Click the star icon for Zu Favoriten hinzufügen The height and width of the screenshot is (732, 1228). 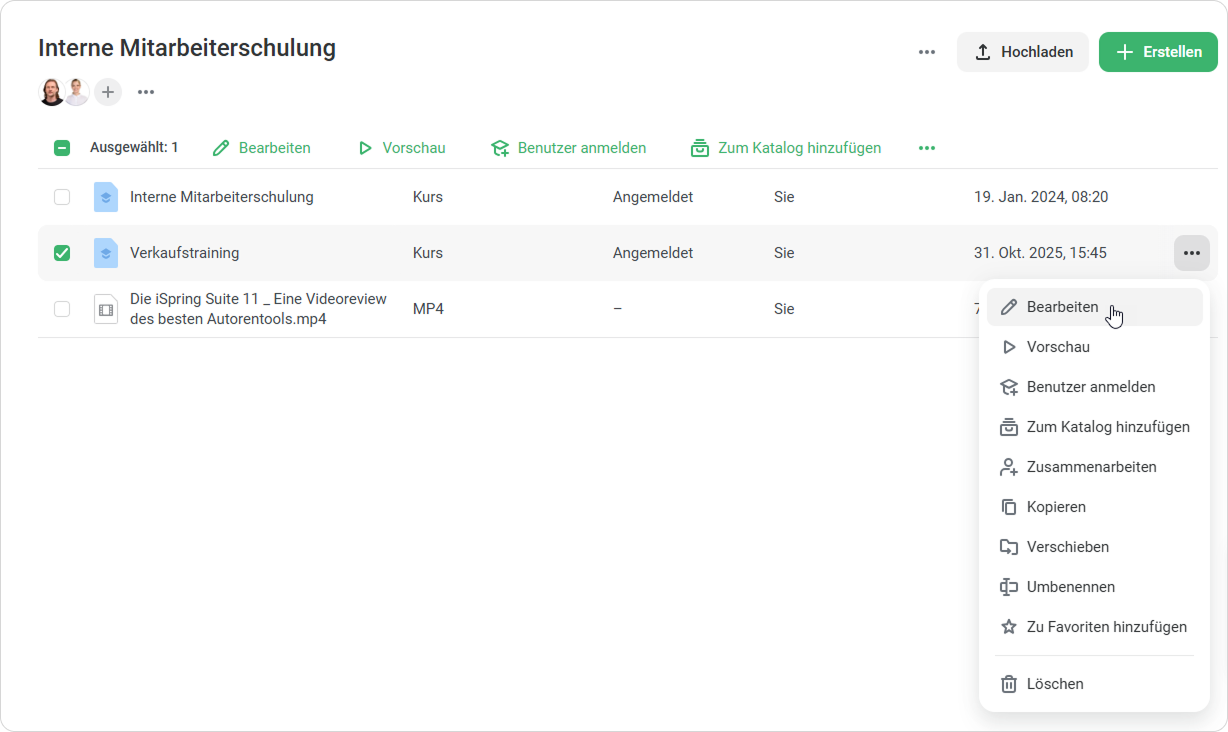(x=1009, y=627)
